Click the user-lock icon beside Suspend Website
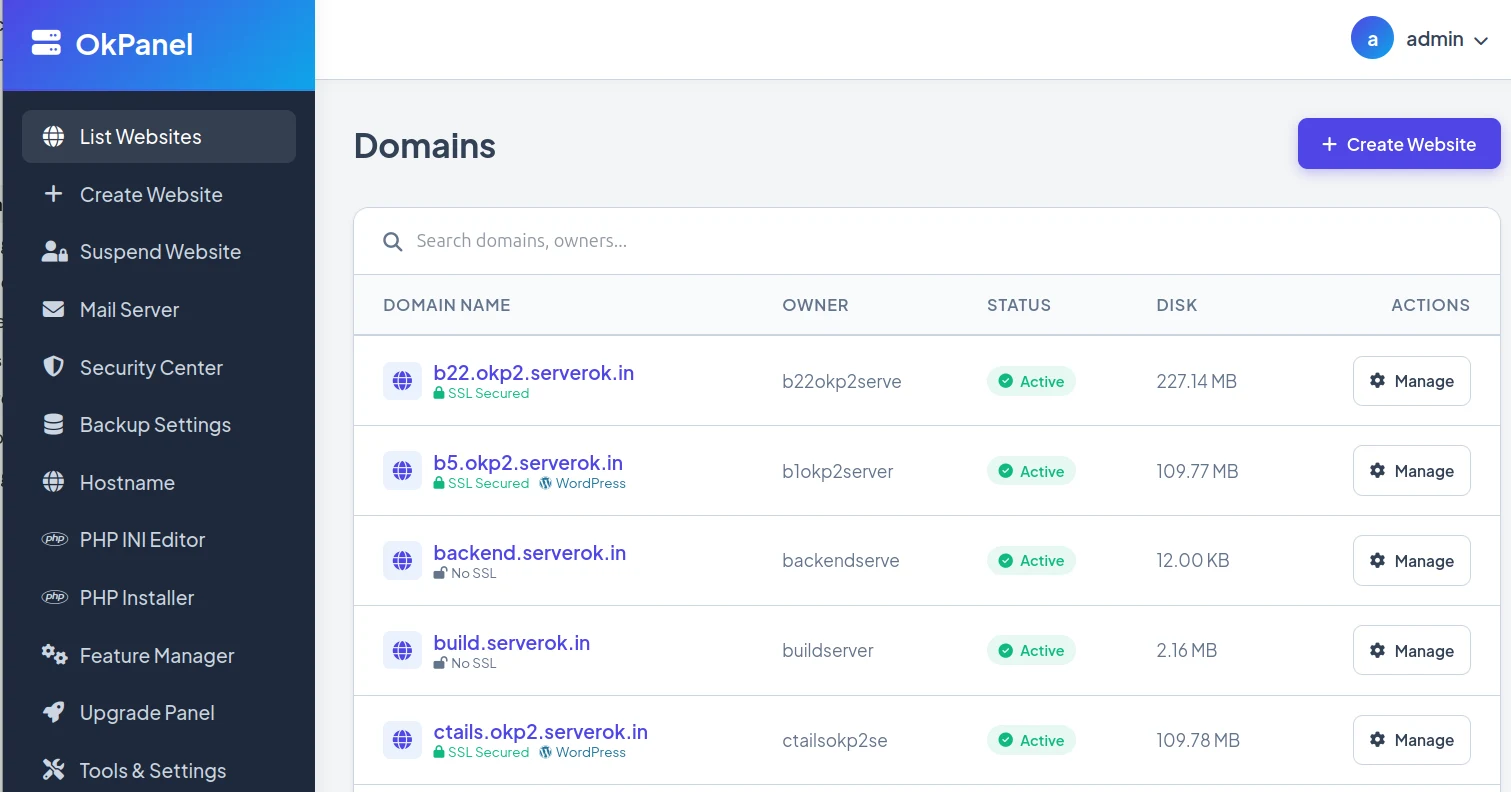This screenshot has height=792, width=1511. (54, 252)
